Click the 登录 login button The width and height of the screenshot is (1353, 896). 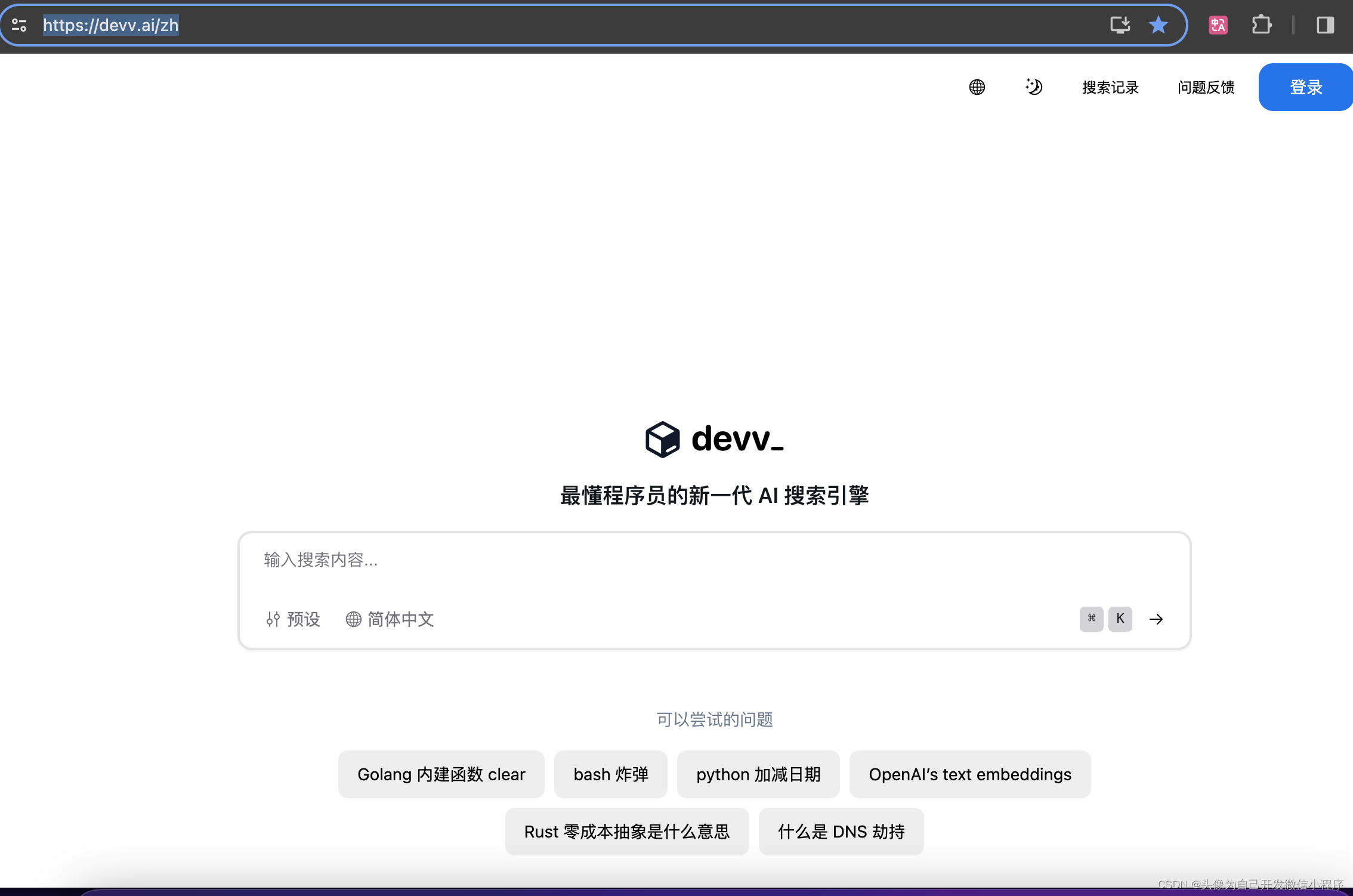coord(1305,86)
